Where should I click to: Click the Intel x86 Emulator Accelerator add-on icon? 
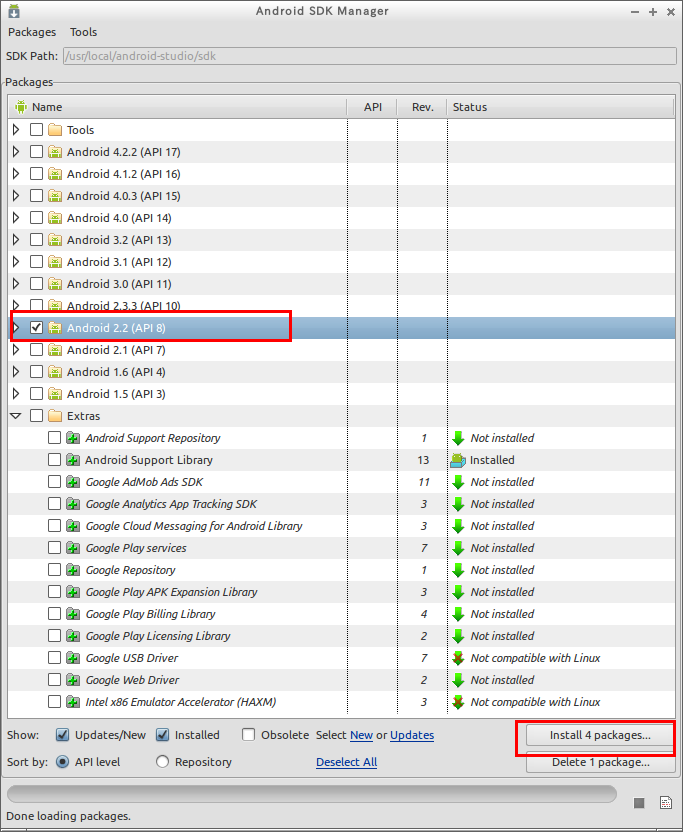pos(73,702)
